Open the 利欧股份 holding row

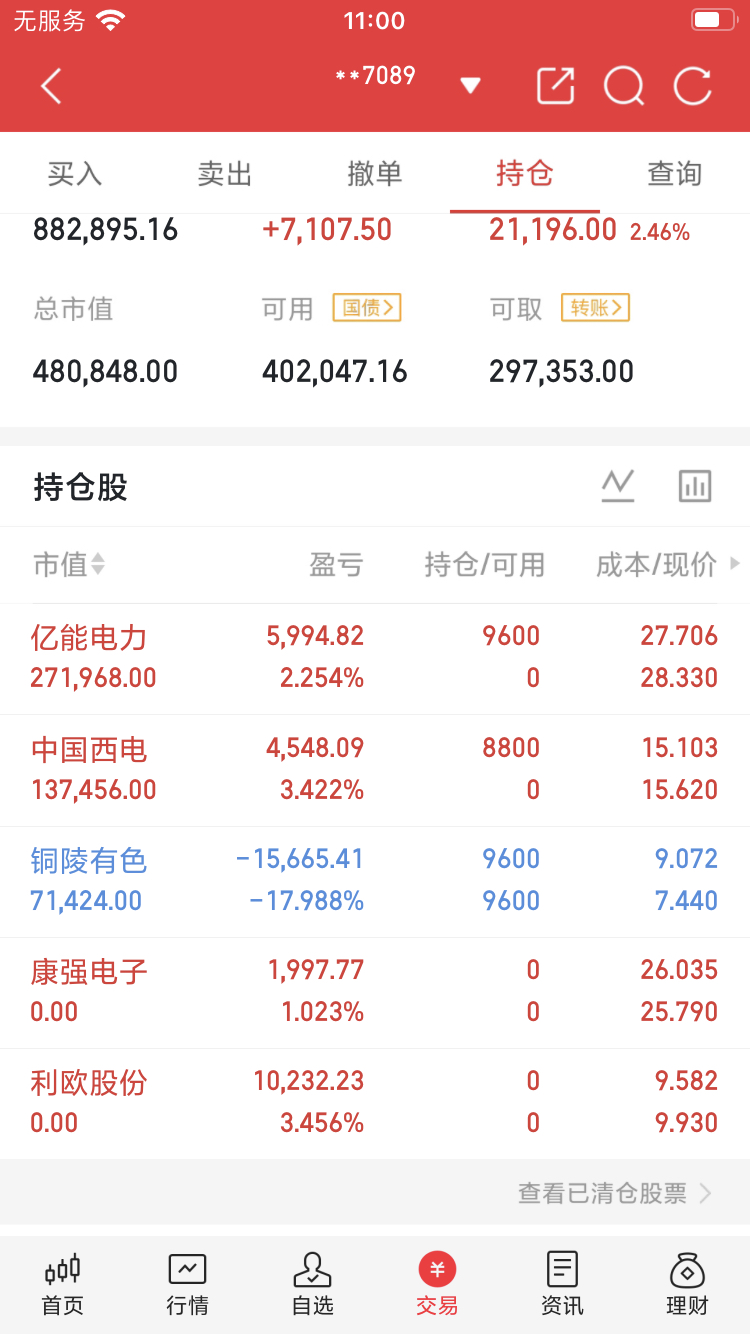[x=375, y=1103]
